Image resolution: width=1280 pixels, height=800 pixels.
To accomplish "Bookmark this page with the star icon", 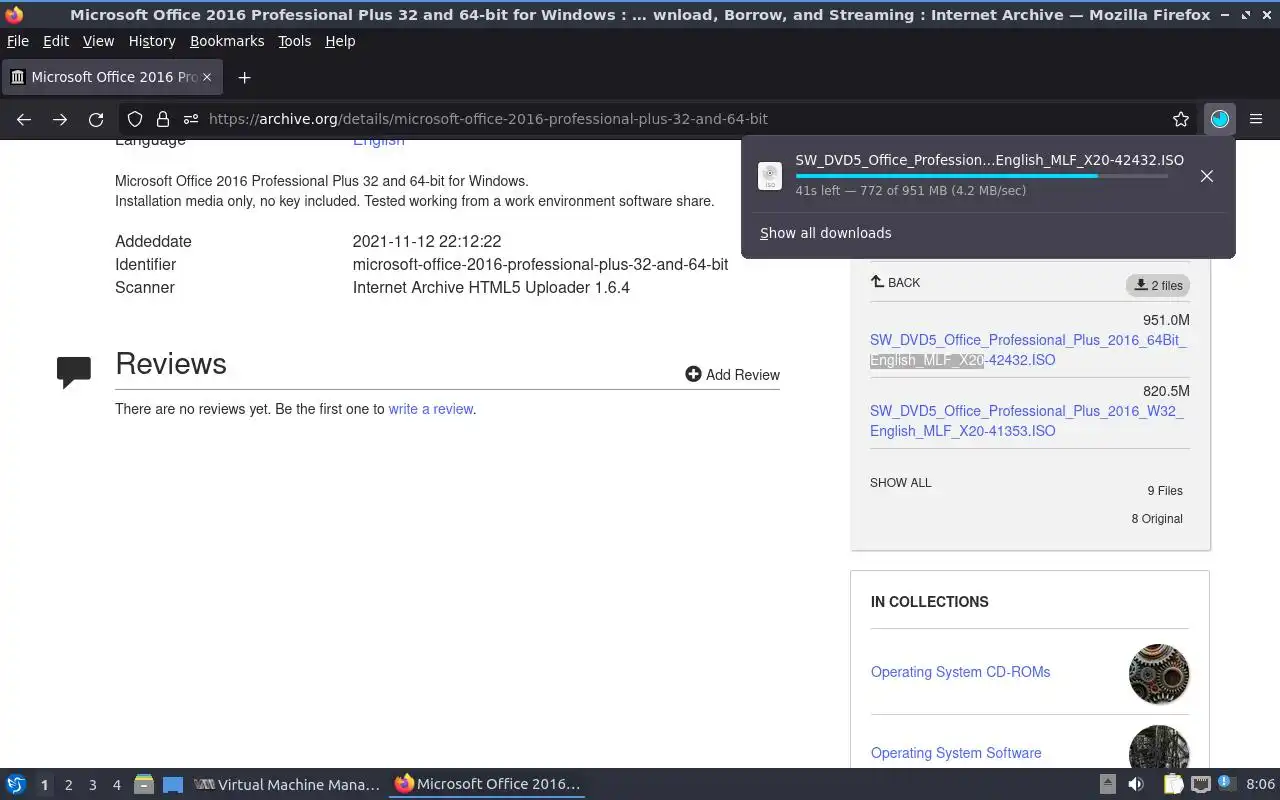I will point(1181,119).
